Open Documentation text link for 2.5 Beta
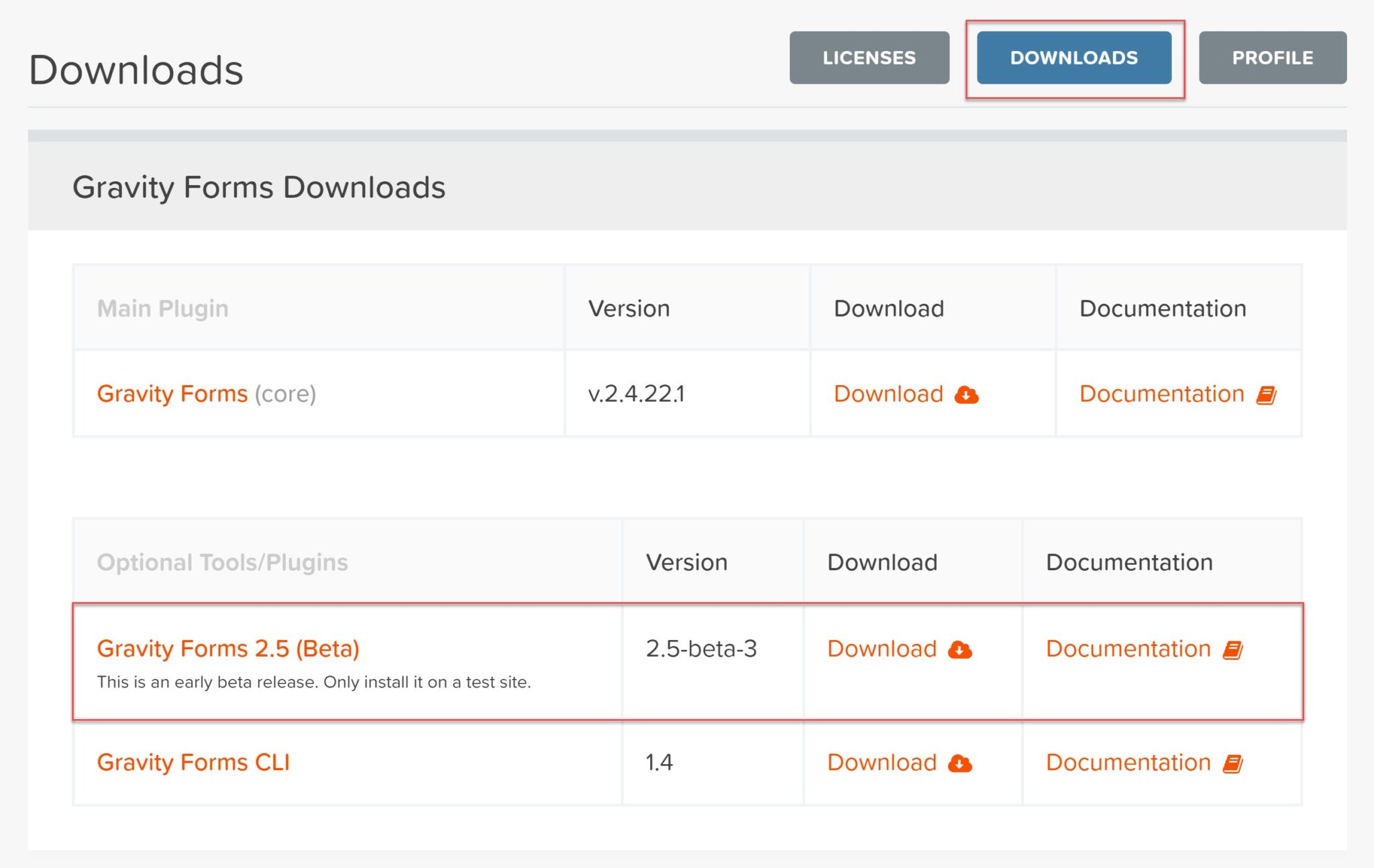 point(1128,649)
